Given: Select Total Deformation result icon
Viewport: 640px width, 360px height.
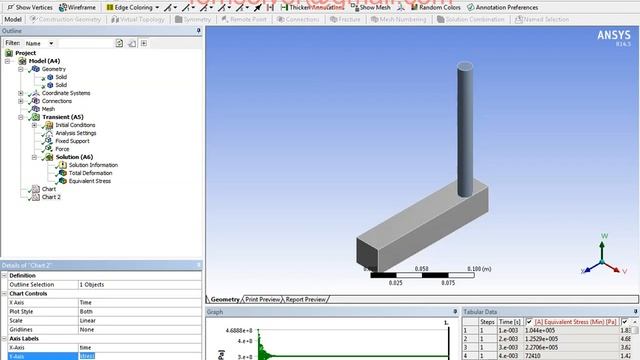Looking at the screenshot, I should [x=62, y=173].
